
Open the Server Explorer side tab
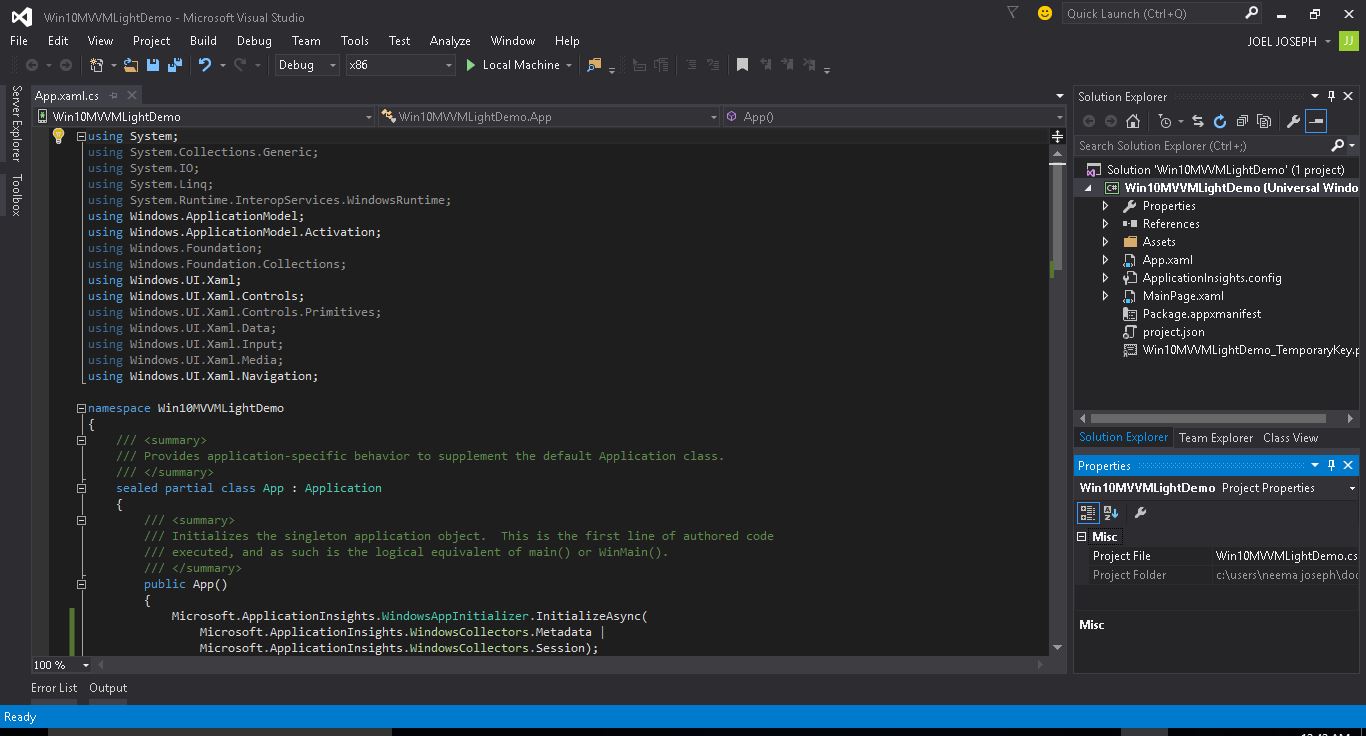16,124
